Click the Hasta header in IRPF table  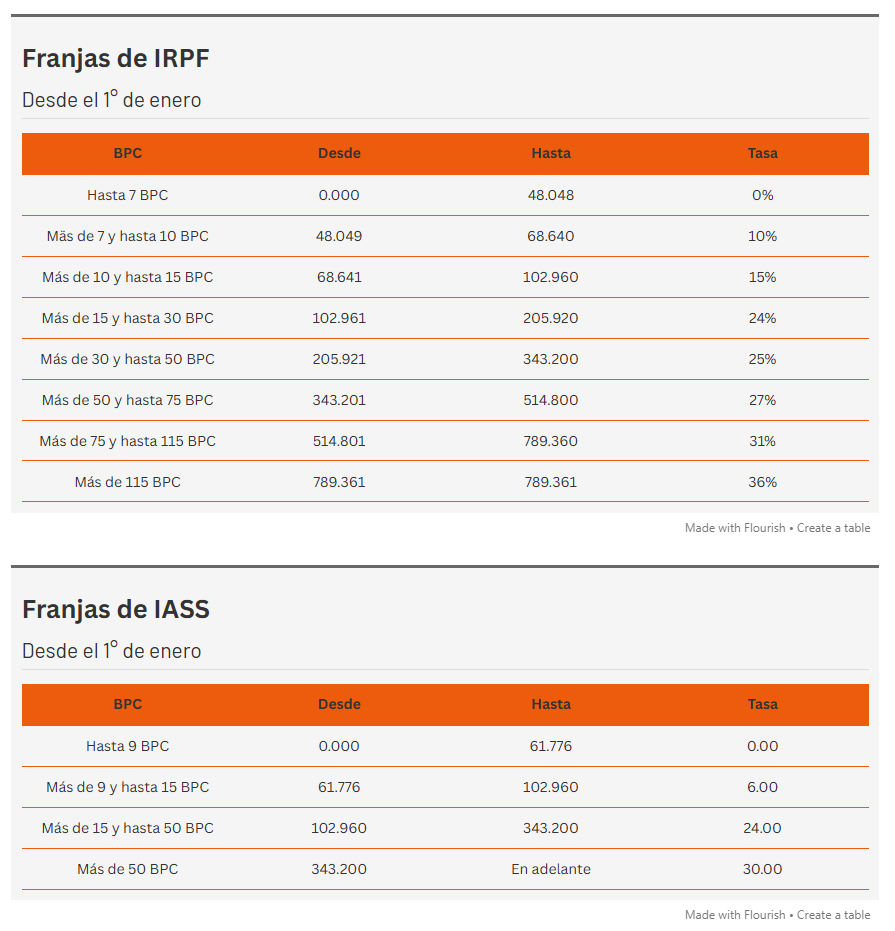pyautogui.click(x=551, y=154)
